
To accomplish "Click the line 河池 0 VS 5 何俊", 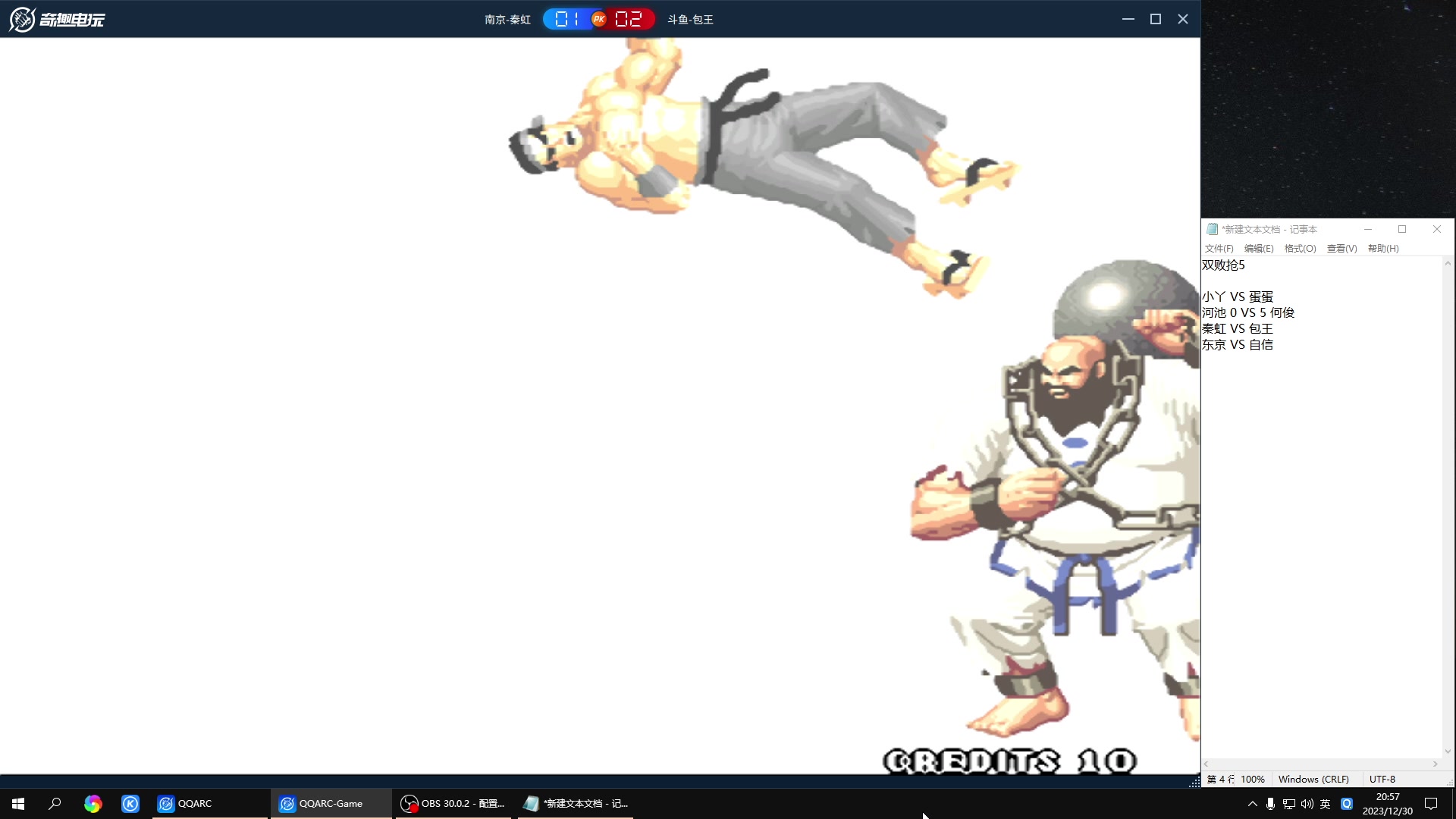I will click(x=1248, y=313).
